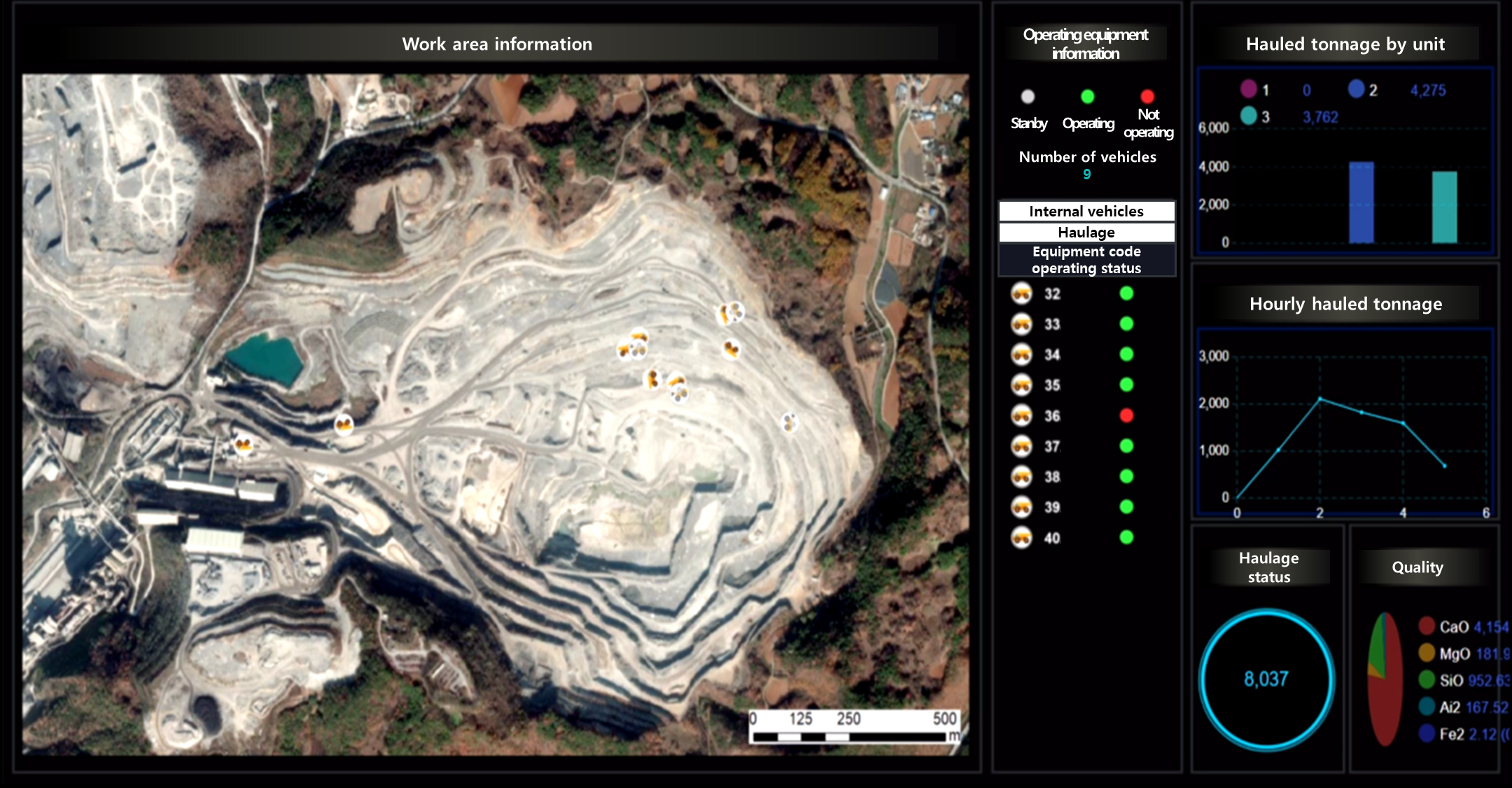
Task: Click the Number of vehicles count 9
Action: point(1086,174)
